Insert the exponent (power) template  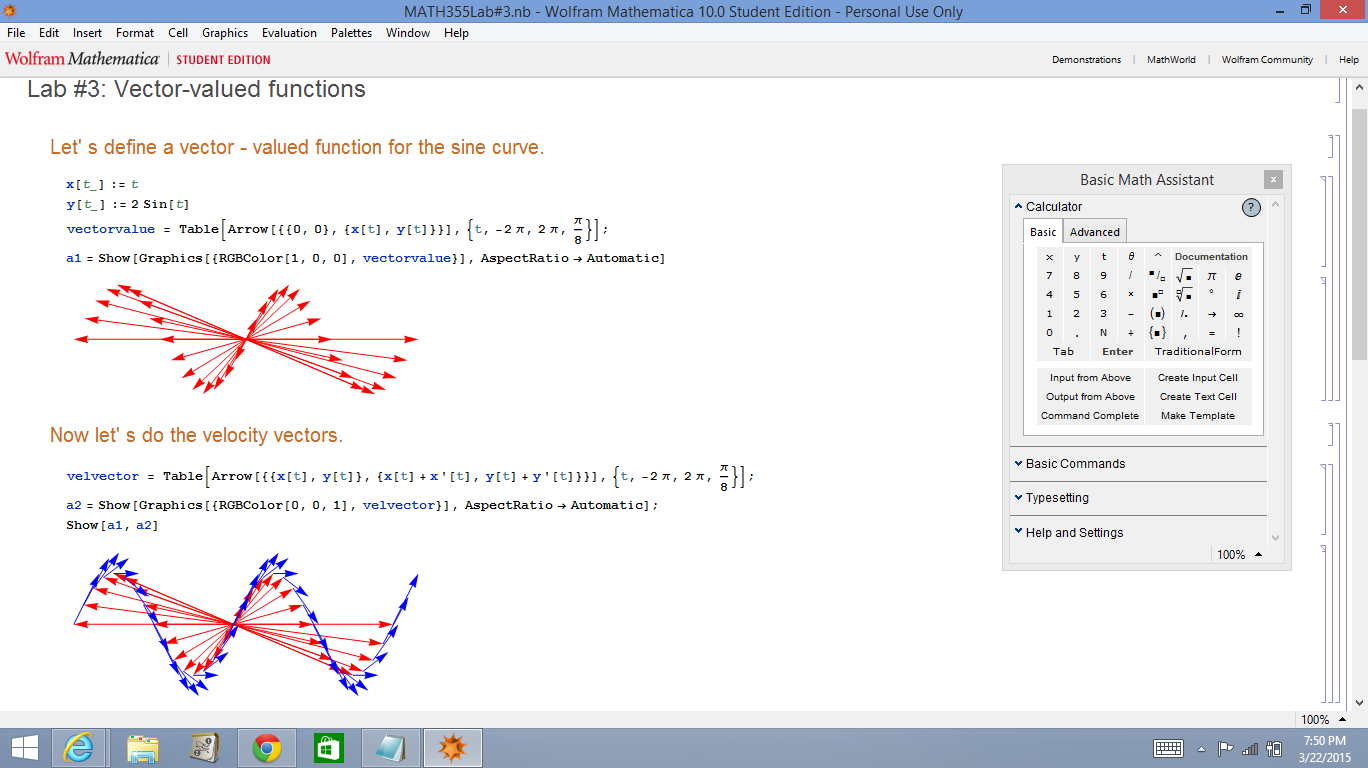pyautogui.click(x=1158, y=294)
